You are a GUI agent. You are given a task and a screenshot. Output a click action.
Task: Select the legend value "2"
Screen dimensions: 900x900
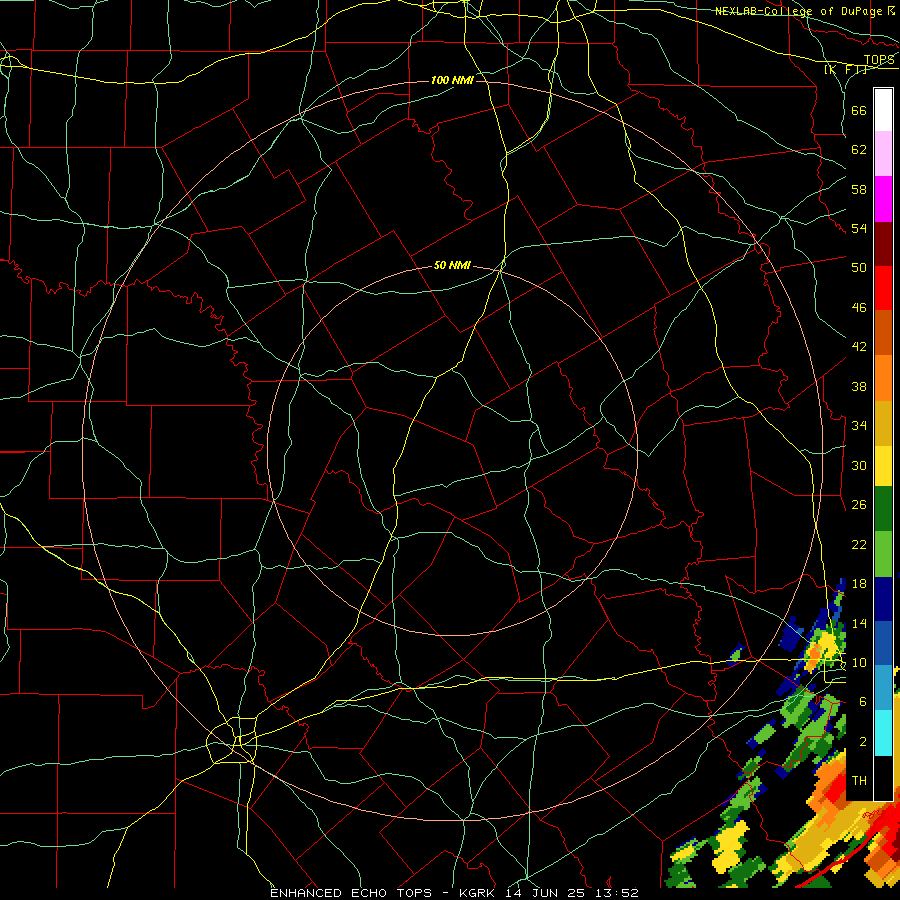tap(862, 742)
